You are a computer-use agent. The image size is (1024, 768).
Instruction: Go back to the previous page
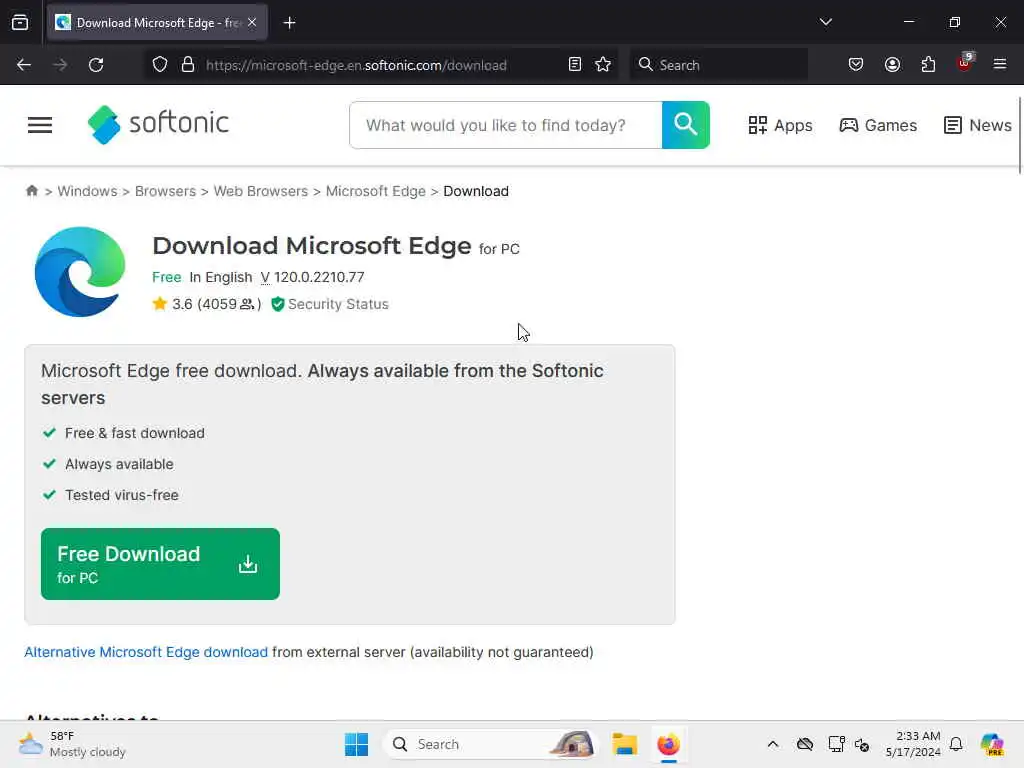click(x=24, y=65)
